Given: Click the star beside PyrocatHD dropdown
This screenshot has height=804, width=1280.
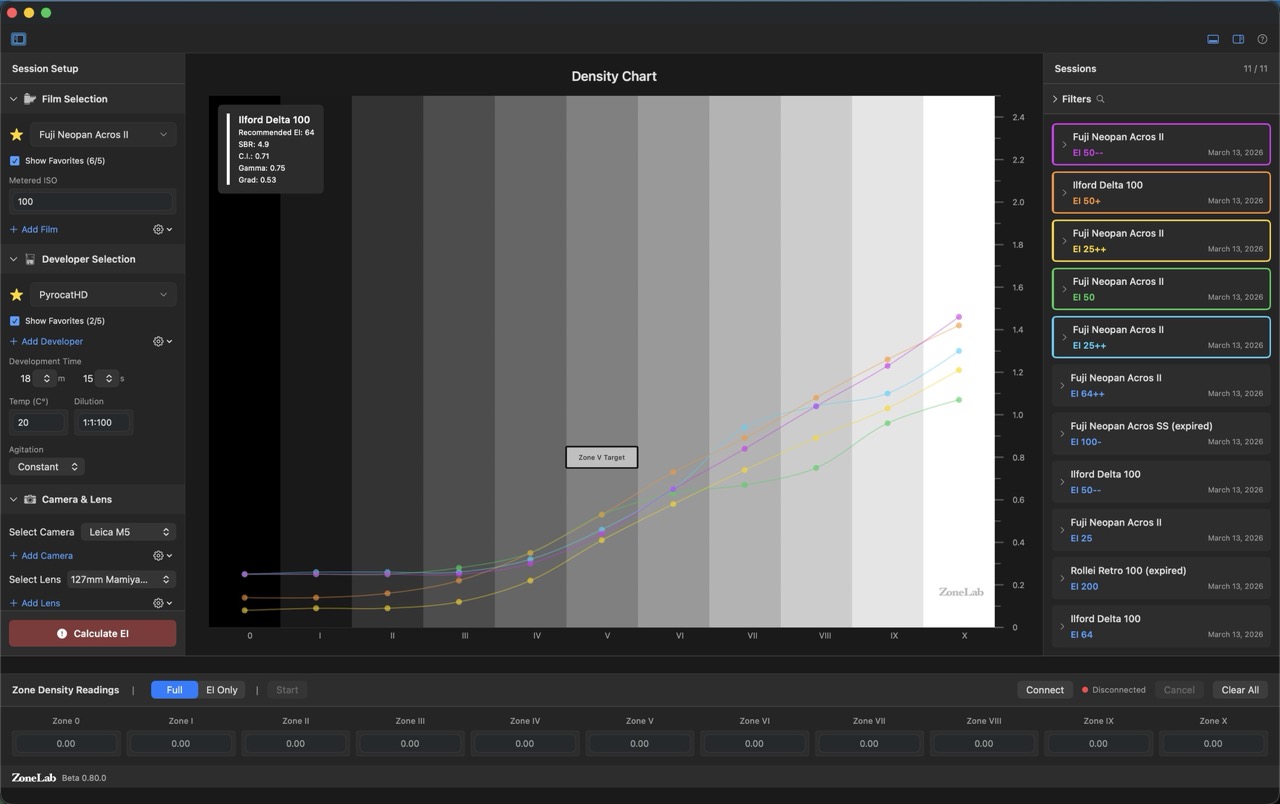Looking at the screenshot, I should pyautogui.click(x=16, y=294).
